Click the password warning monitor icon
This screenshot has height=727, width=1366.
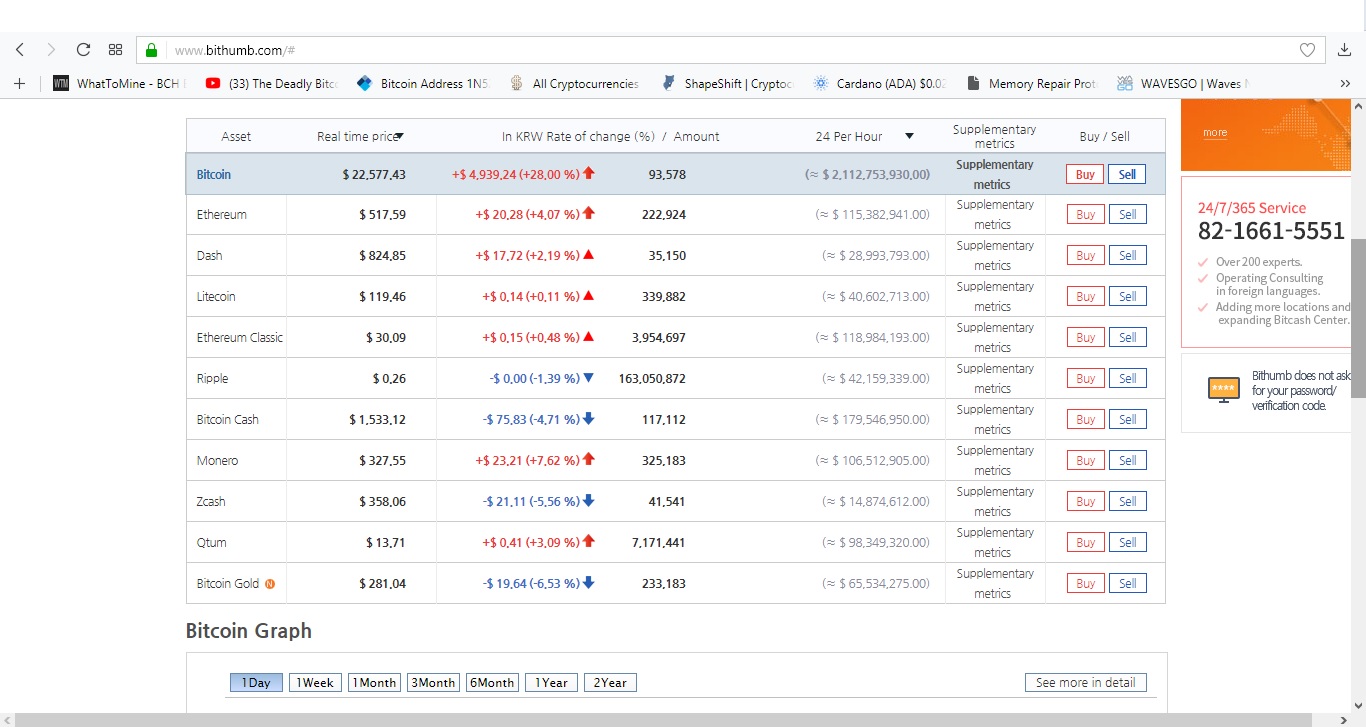point(1224,390)
